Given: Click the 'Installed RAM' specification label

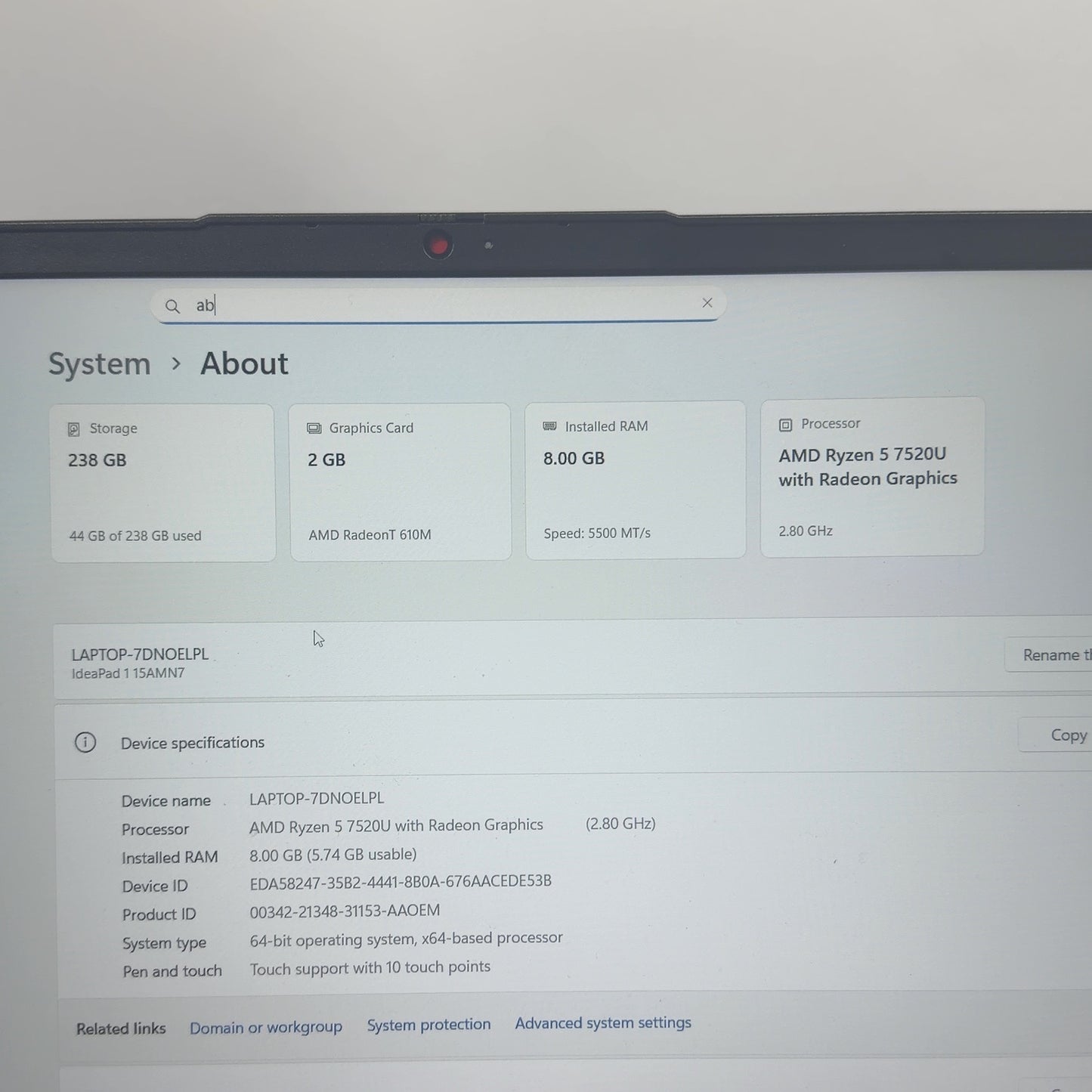Looking at the screenshot, I should tap(170, 858).
